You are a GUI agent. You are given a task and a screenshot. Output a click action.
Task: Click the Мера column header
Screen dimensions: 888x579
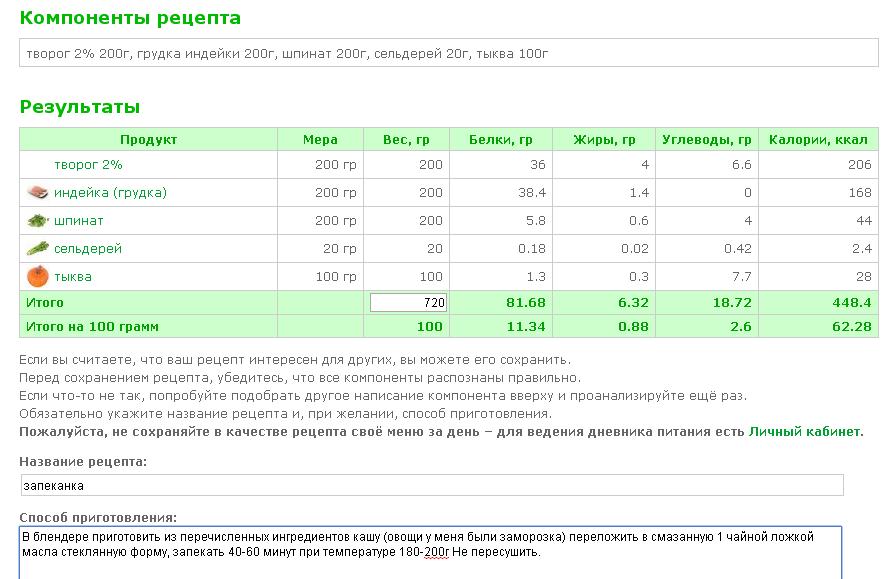320,139
